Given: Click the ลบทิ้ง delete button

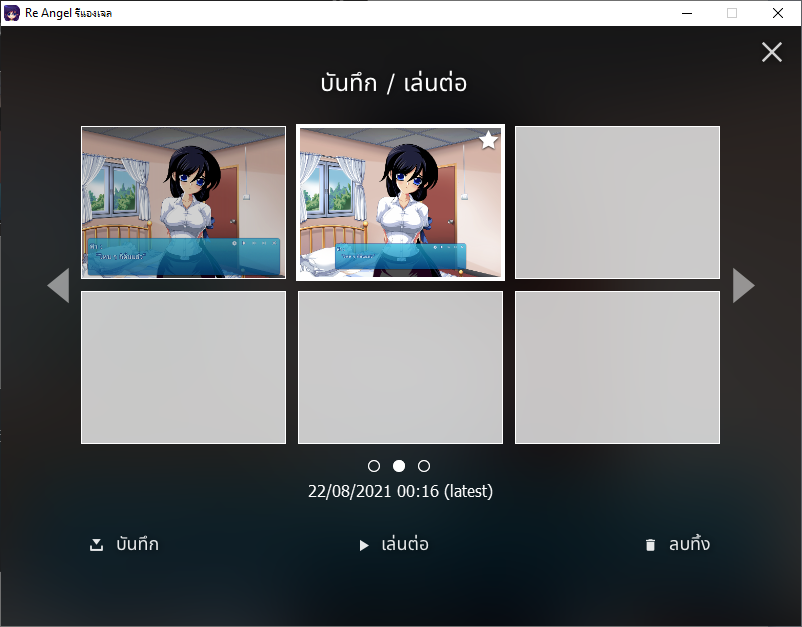Looking at the screenshot, I should click(677, 544).
